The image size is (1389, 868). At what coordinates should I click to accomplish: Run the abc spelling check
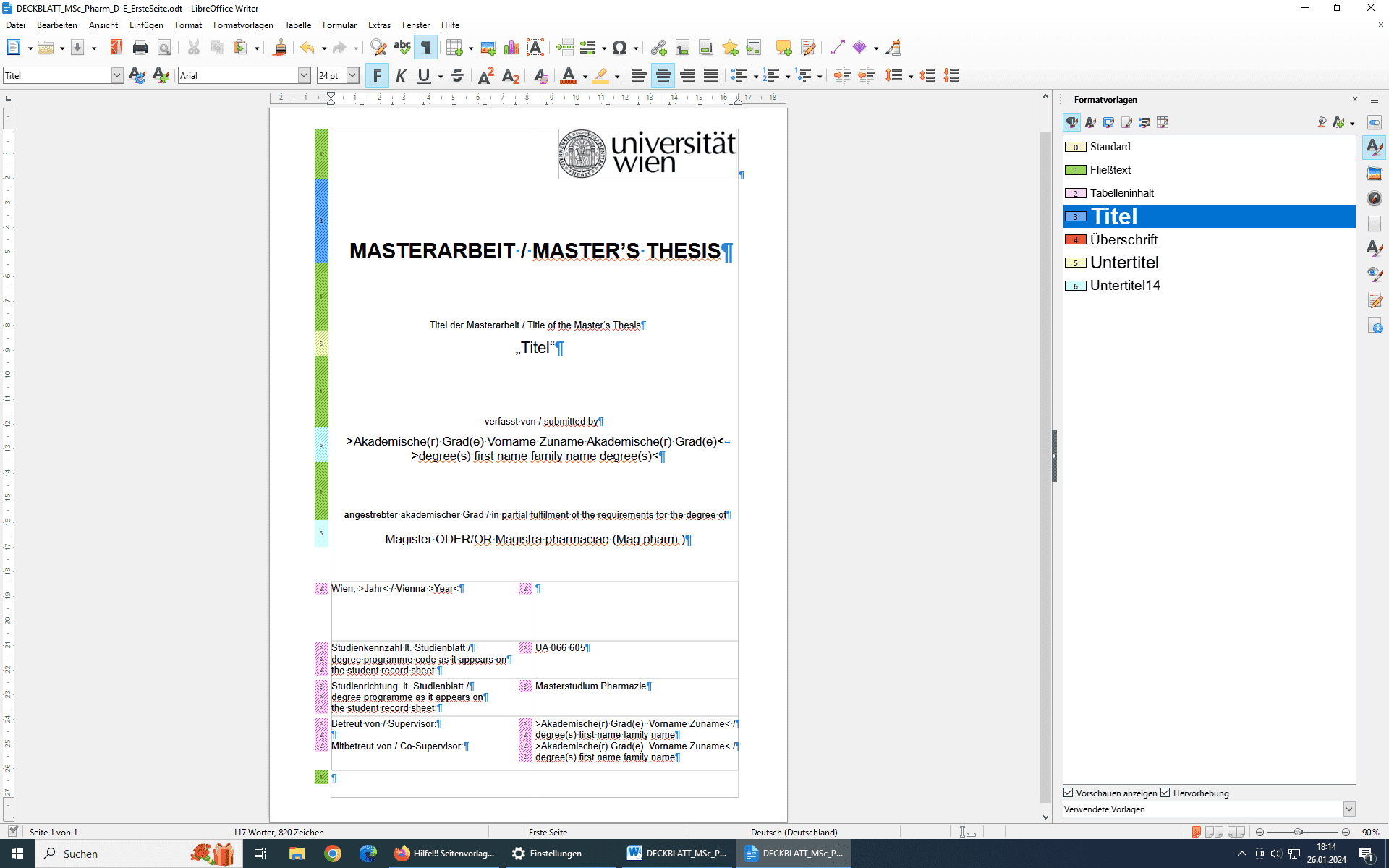click(402, 48)
